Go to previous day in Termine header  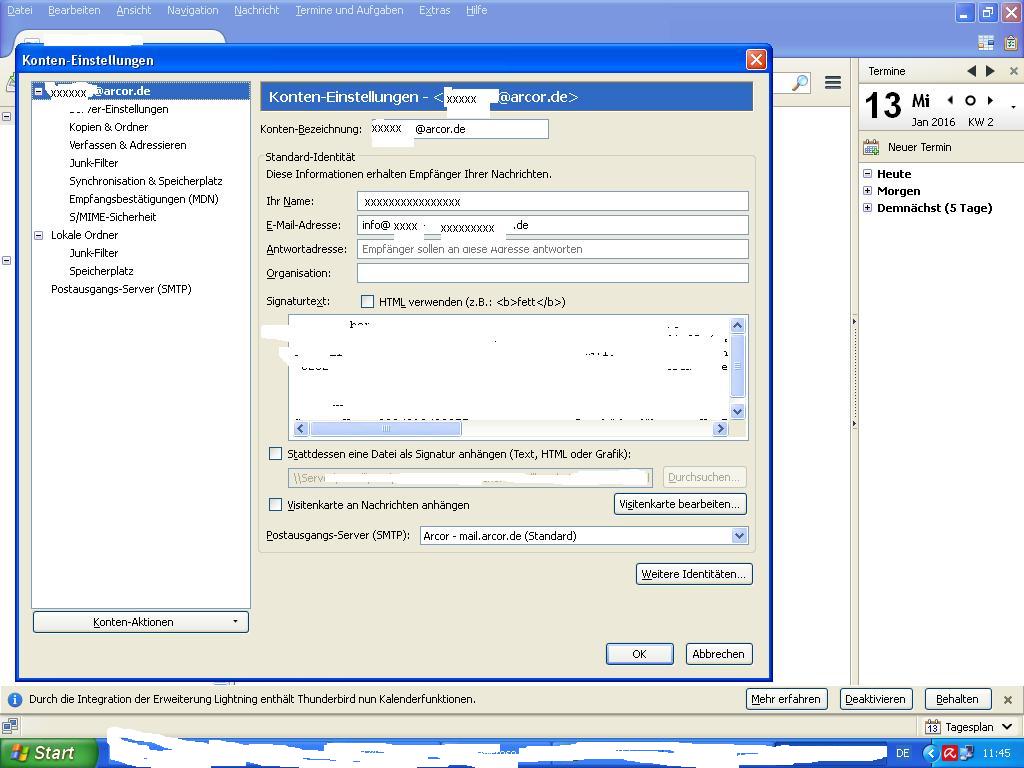pyautogui.click(x=972, y=71)
